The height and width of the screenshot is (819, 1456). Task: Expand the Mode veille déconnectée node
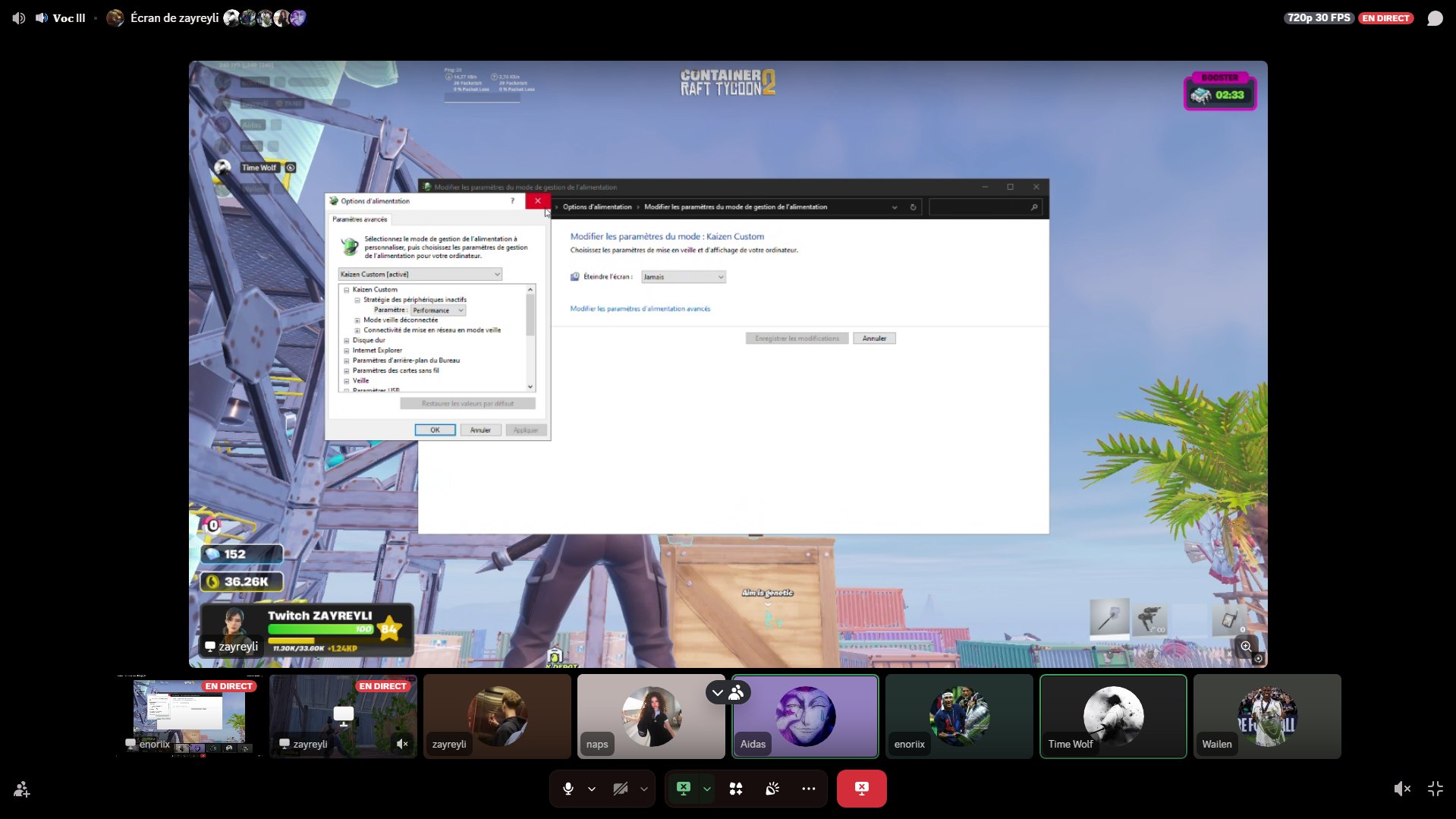(357, 320)
